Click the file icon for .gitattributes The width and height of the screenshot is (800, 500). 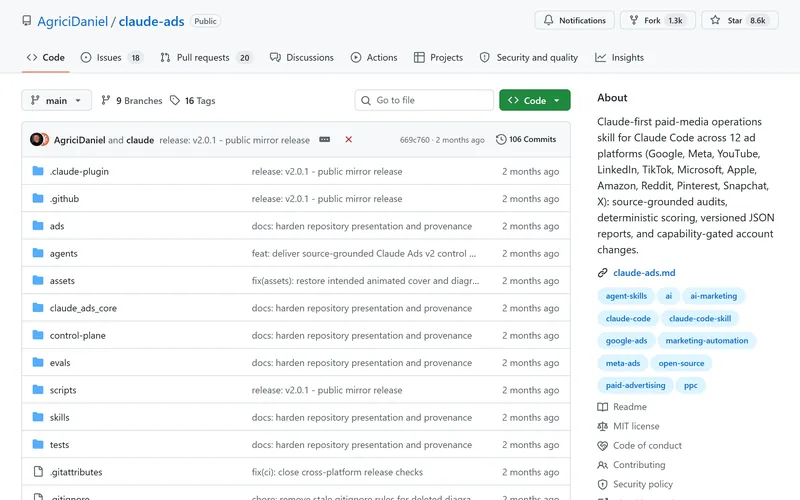(x=38, y=471)
